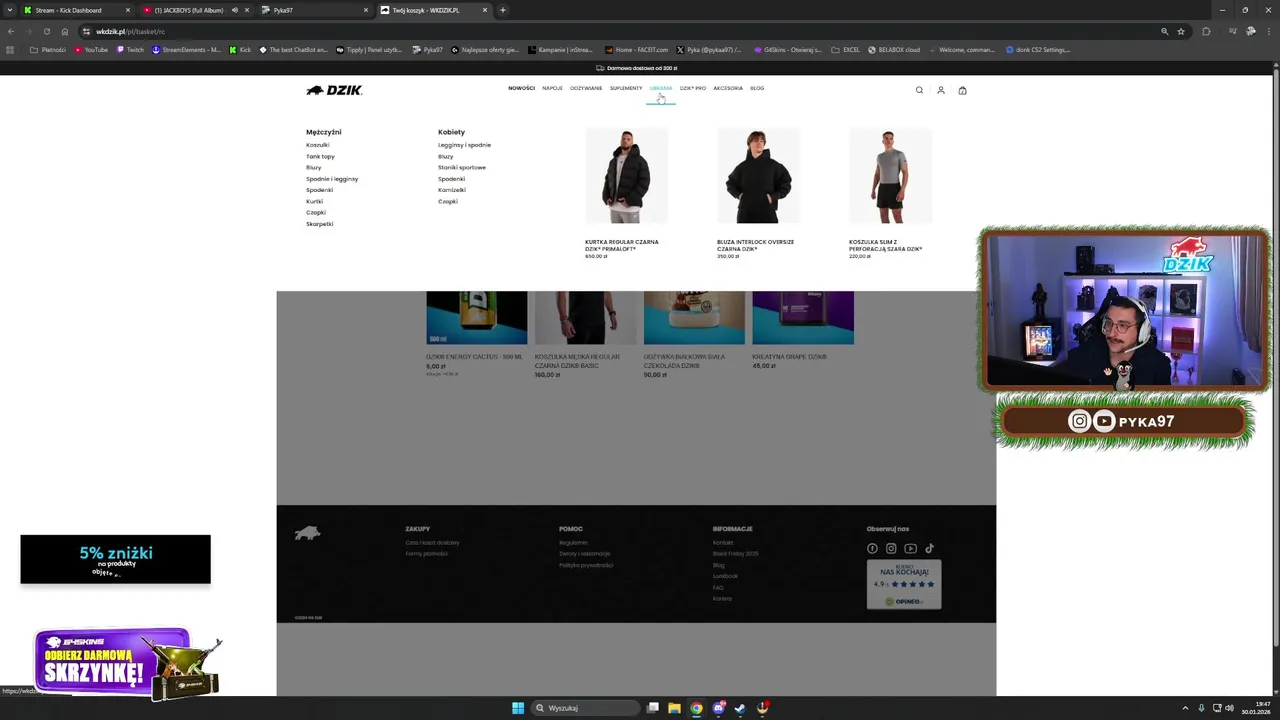Open the BLOG menu item
Viewport: 1280px width, 720px height.
757,88
